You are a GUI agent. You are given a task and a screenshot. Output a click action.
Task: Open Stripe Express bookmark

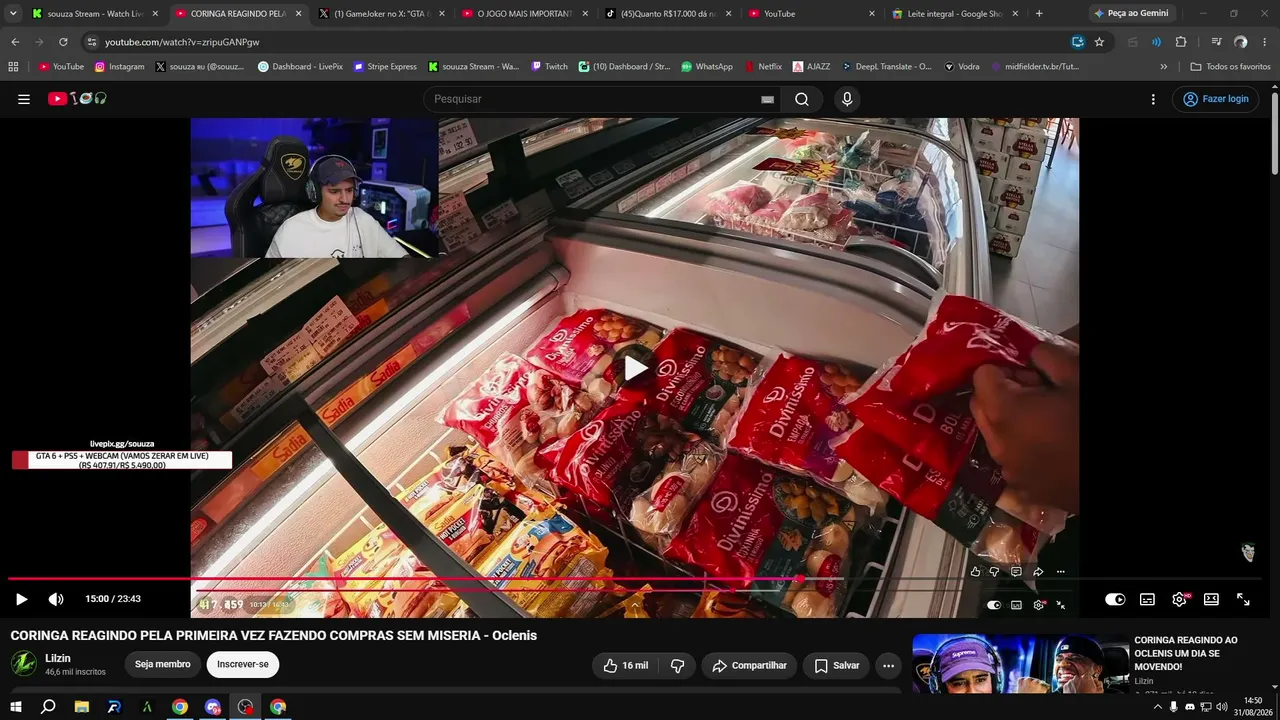[385, 67]
